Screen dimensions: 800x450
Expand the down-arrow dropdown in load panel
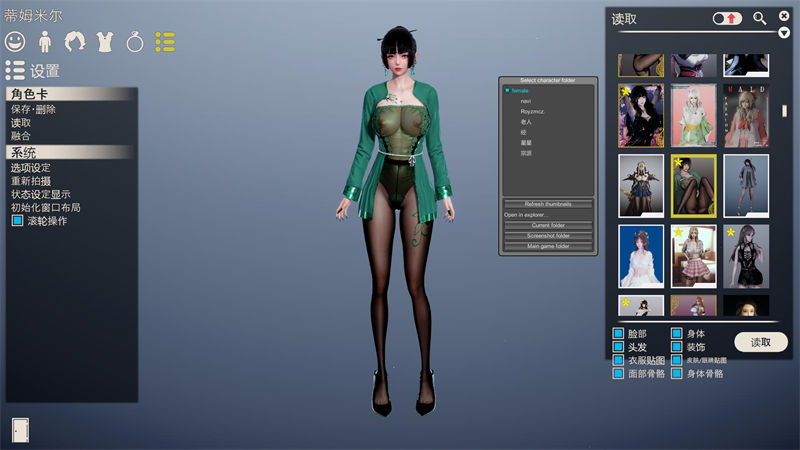tap(784, 32)
